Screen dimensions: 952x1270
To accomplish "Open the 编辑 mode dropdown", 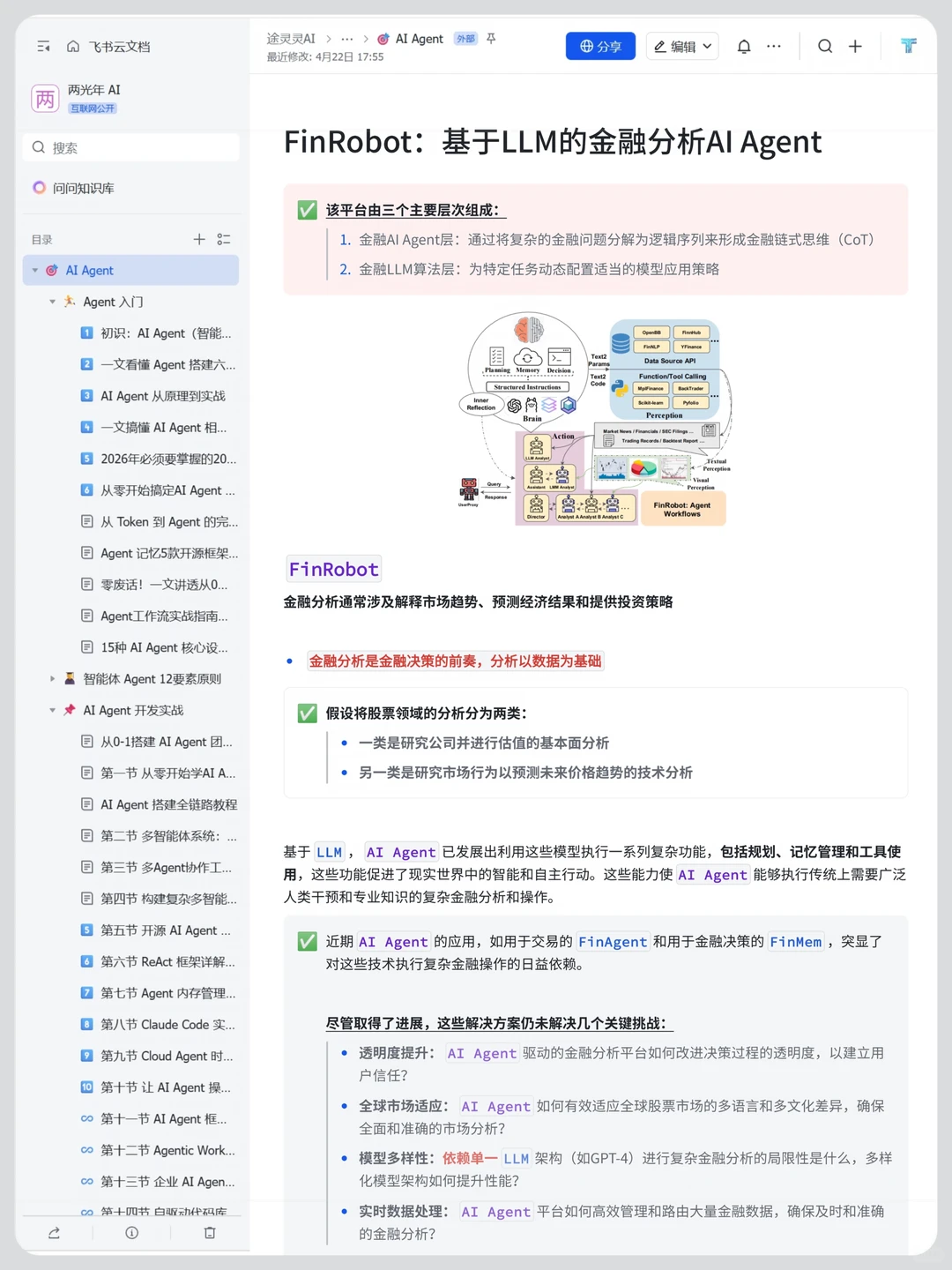I will (683, 47).
